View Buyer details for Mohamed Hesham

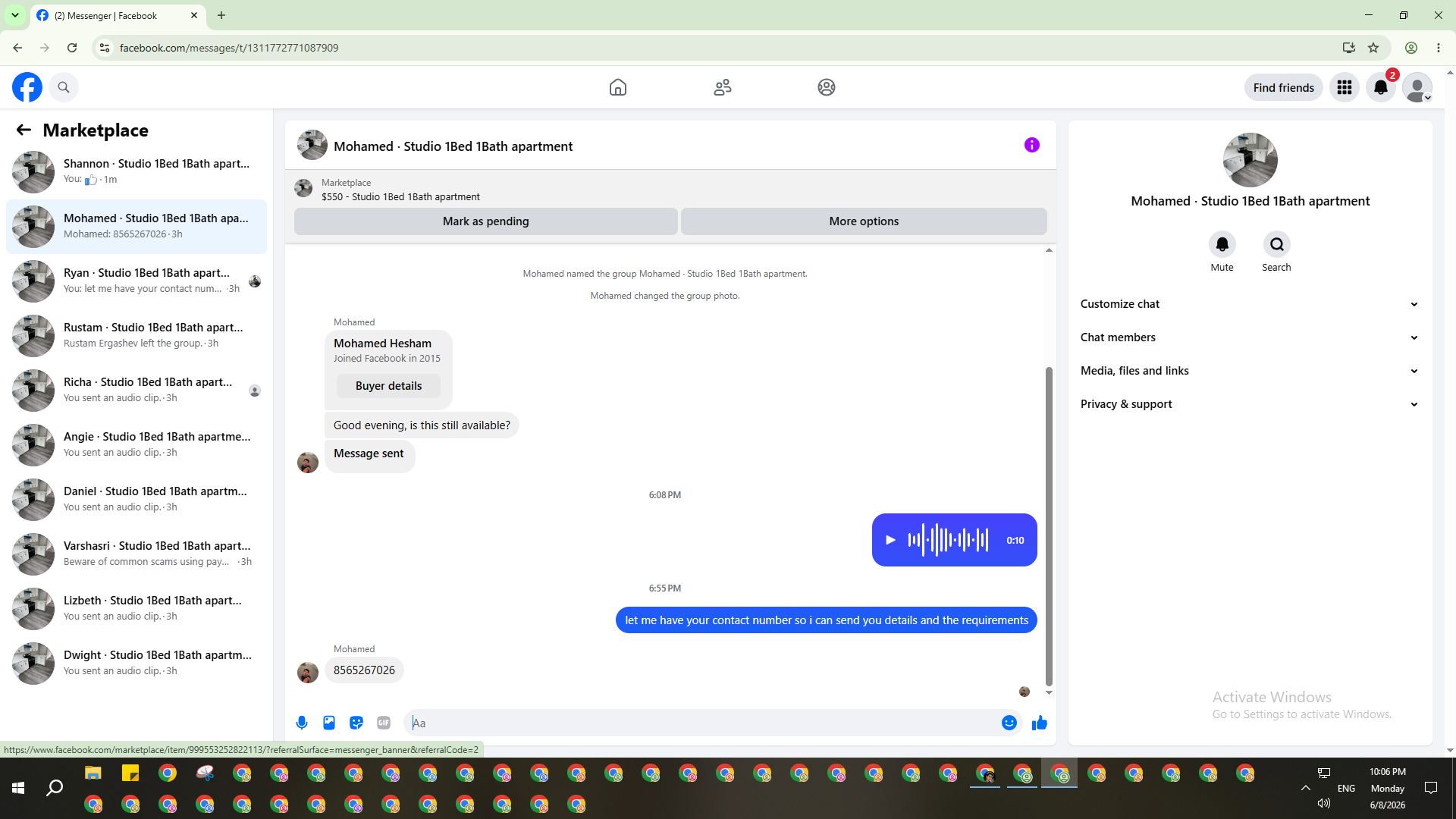tap(389, 386)
